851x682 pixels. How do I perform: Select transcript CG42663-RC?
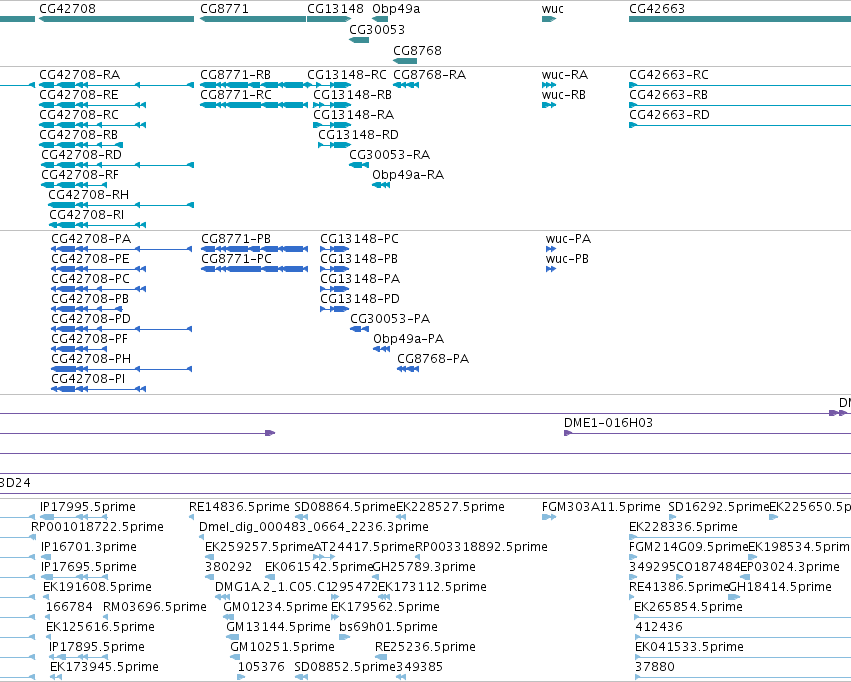(x=669, y=75)
